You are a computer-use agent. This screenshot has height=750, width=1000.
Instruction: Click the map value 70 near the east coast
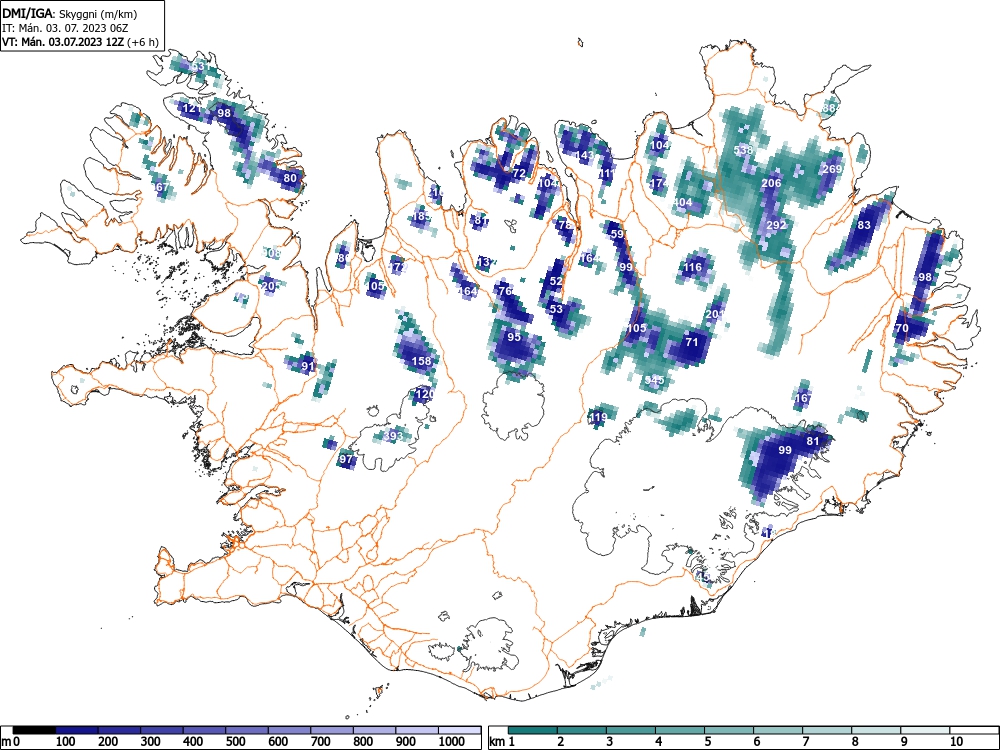point(902,328)
